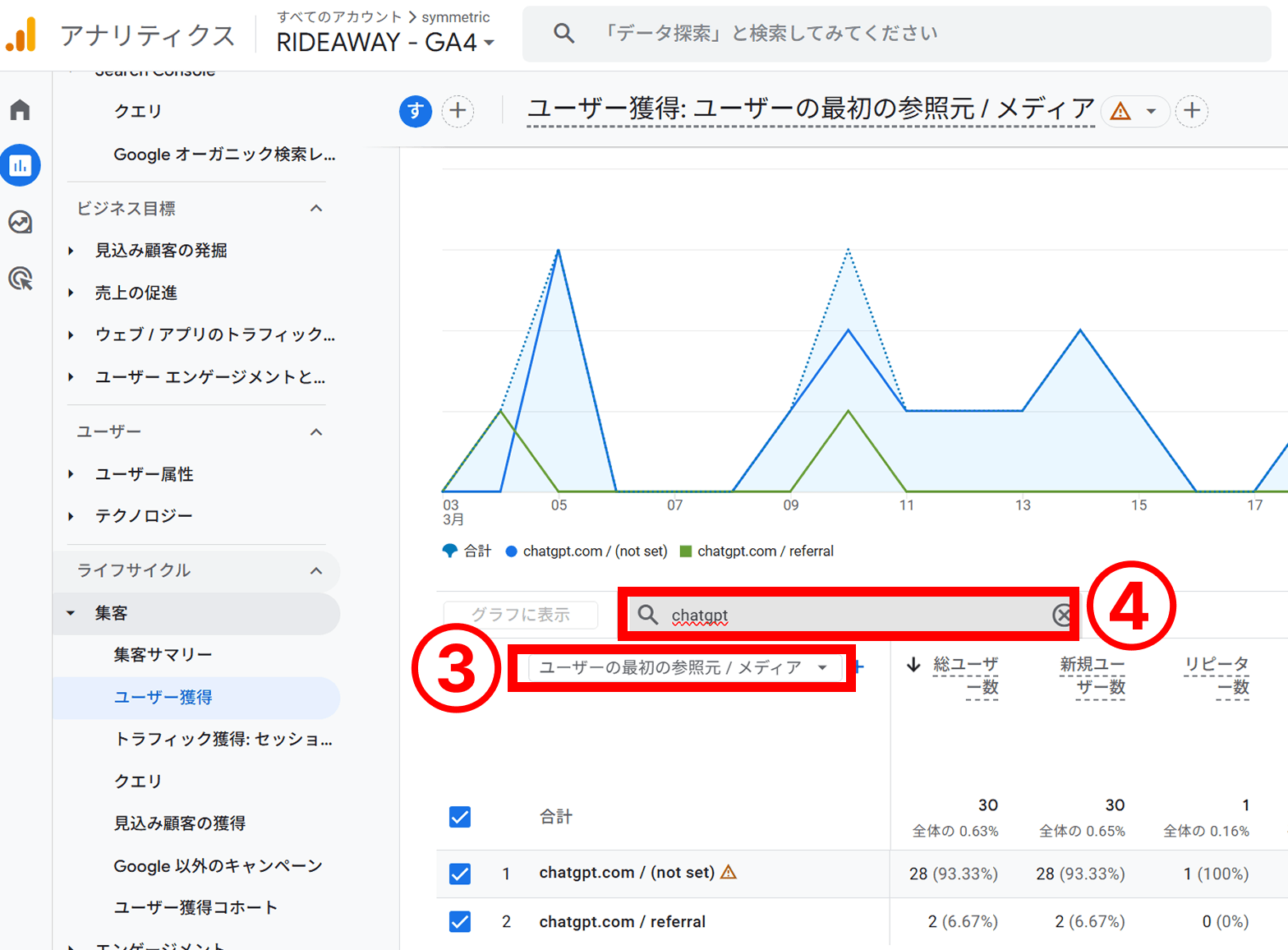Click the warning triangle beside report title
The width and height of the screenshot is (1288, 950).
point(1120,111)
